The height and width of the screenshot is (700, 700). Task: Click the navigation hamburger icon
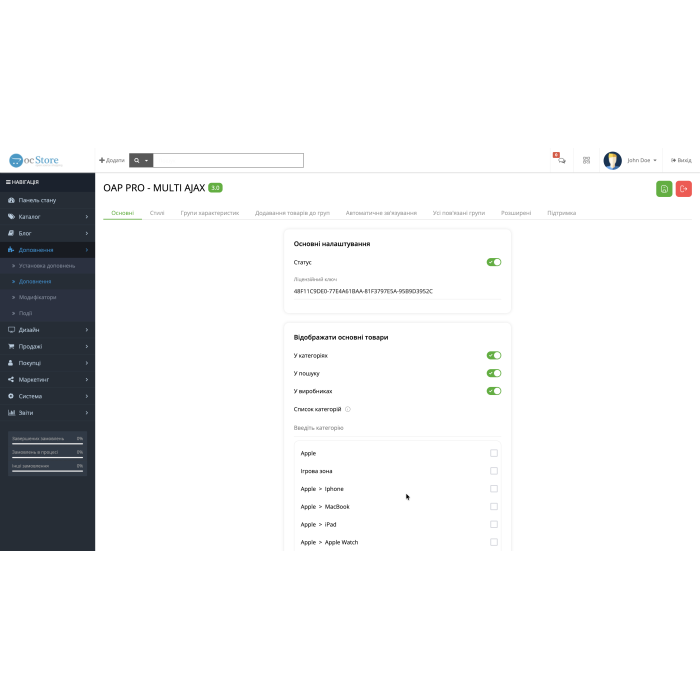[8, 182]
